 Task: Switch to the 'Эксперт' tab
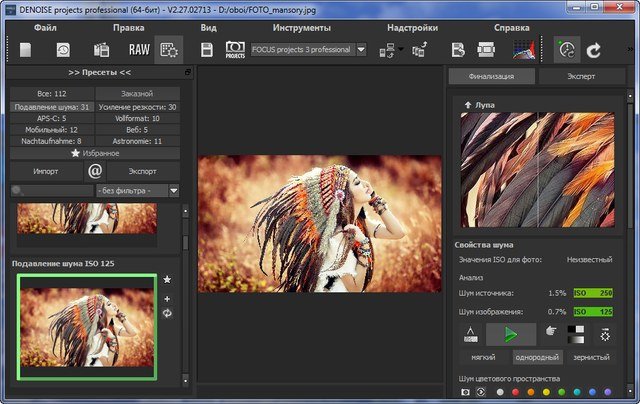[x=581, y=76]
